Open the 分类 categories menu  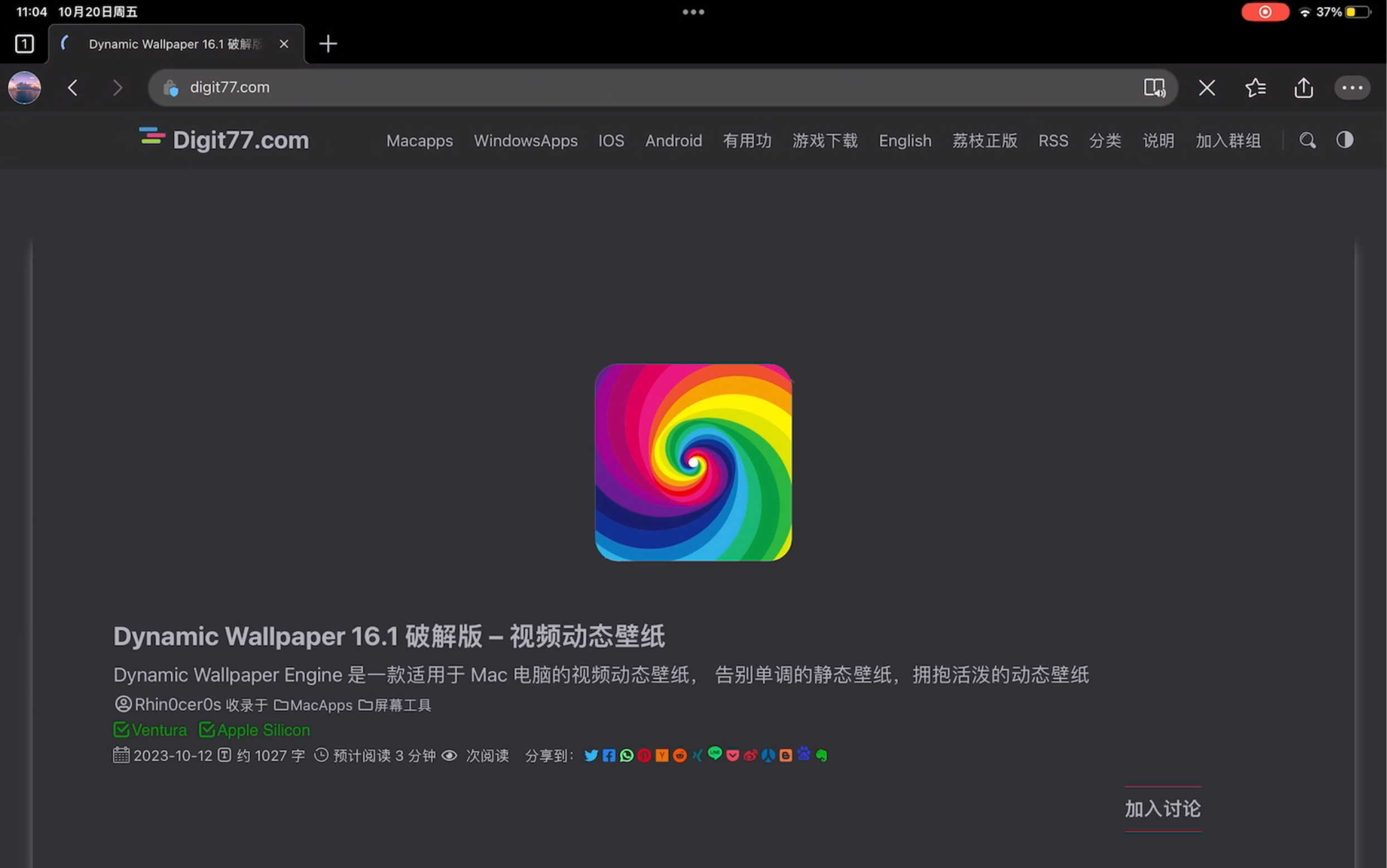(x=1105, y=140)
